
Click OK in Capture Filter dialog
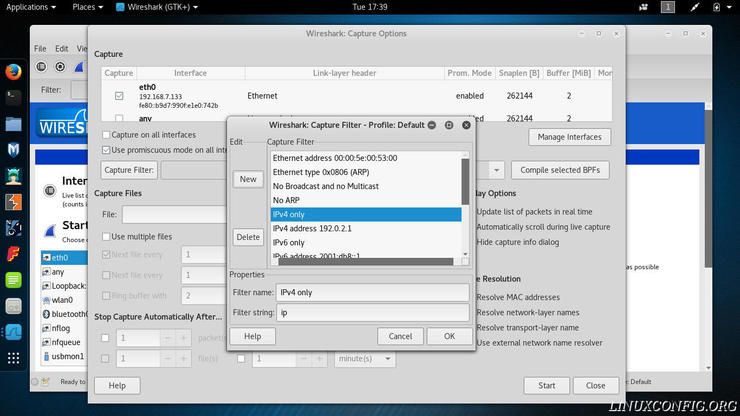[449, 336]
